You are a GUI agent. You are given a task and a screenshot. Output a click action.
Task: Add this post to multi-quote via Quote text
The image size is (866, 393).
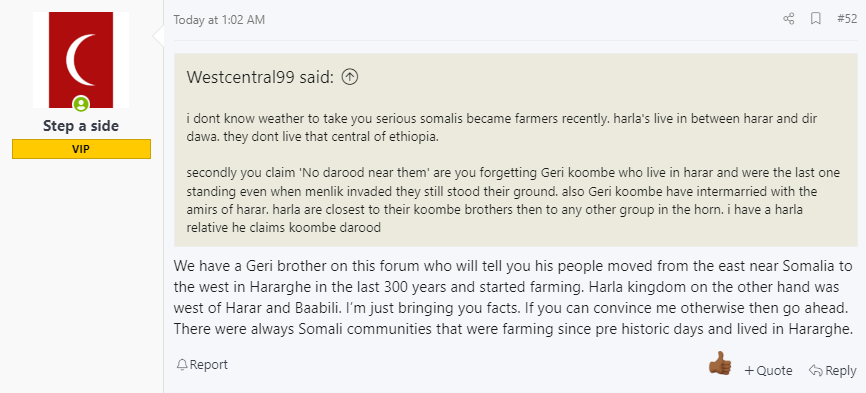coord(774,370)
